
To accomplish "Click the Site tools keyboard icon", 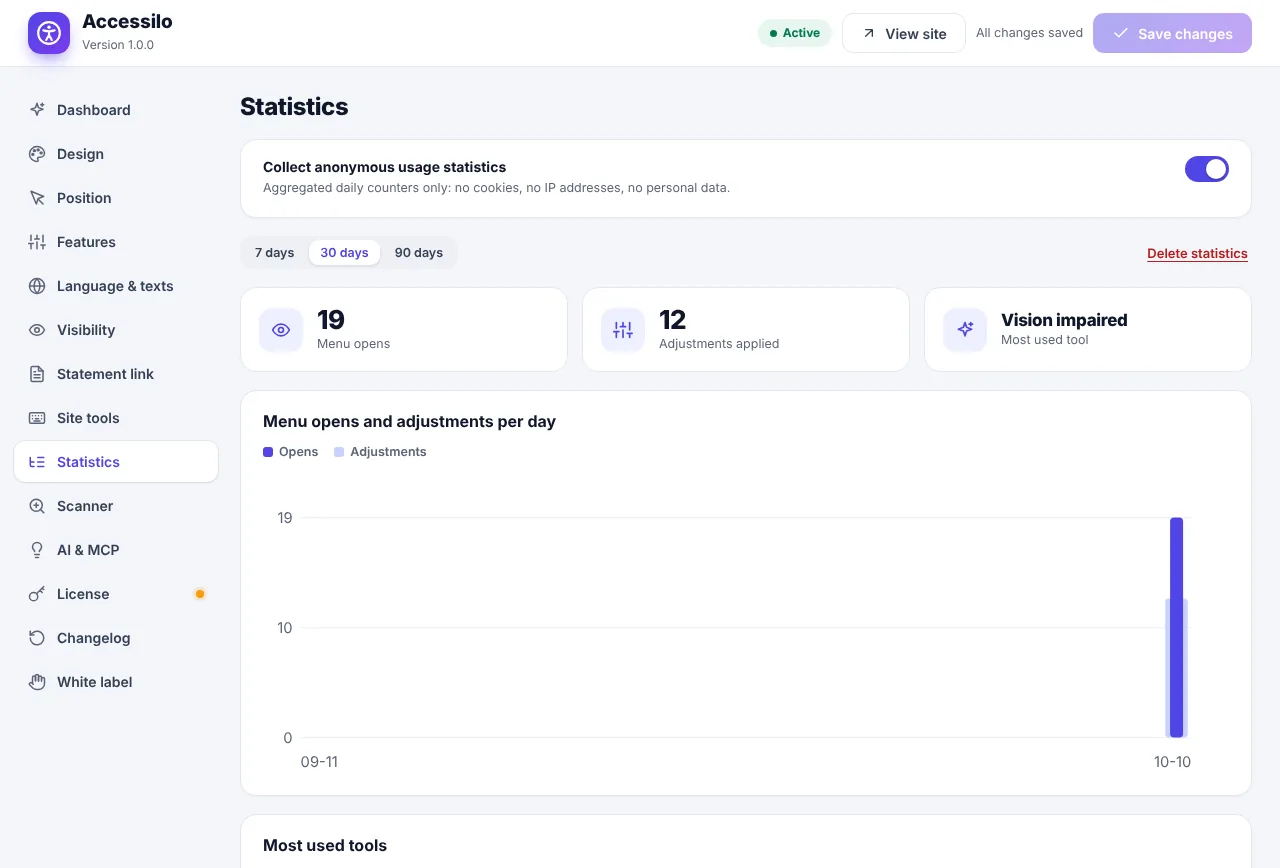I will (37, 418).
